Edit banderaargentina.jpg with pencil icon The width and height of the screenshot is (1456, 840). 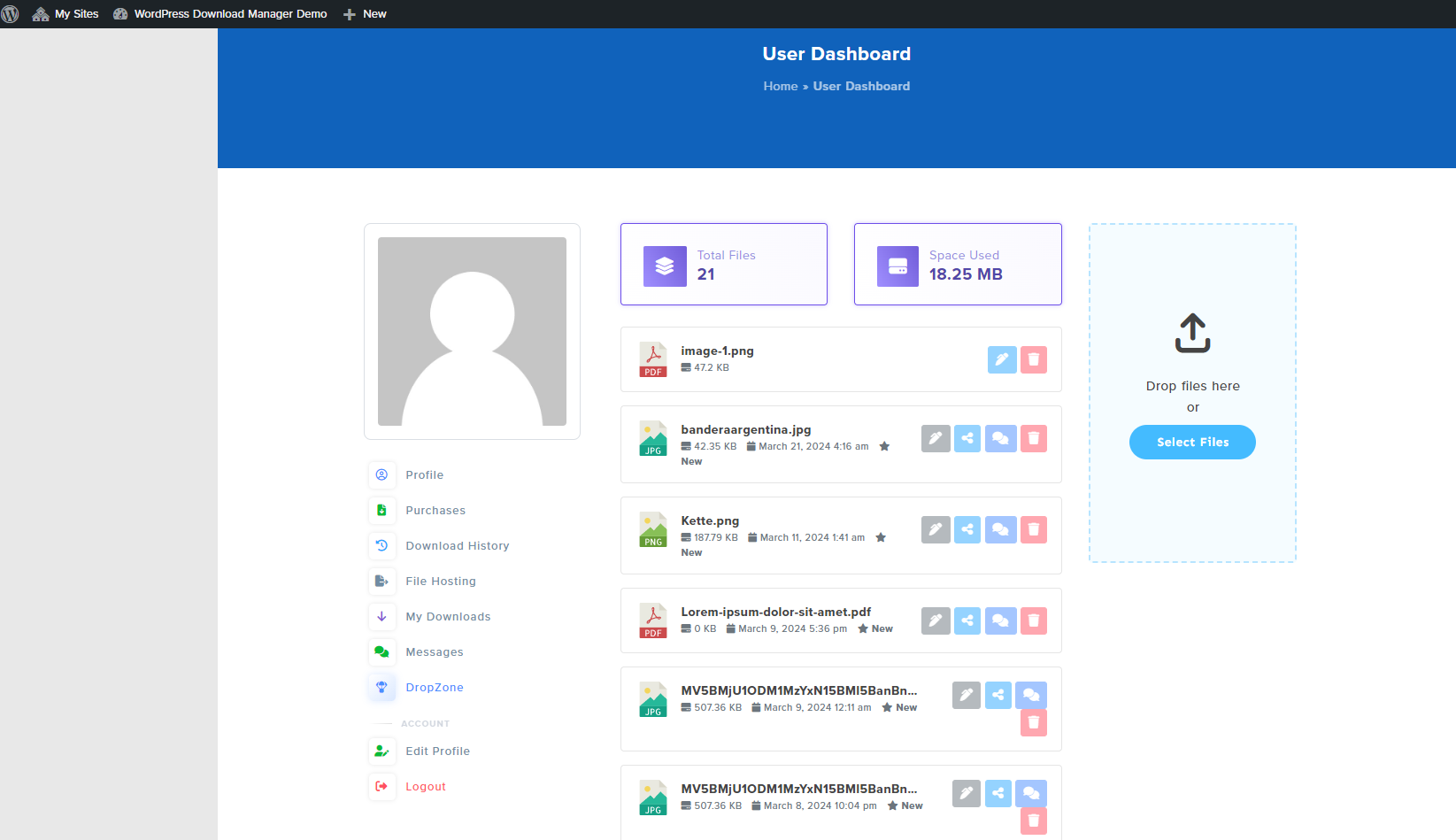[x=936, y=438]
